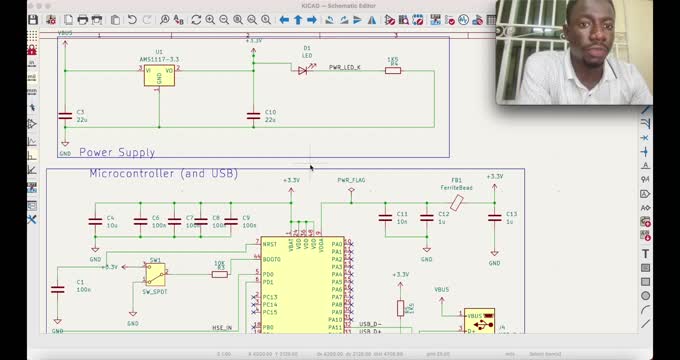Screen dimensions: 680x360
Task: Open the simulator from the toolbar
Action: pyautogui.click(x=463, y=20)
